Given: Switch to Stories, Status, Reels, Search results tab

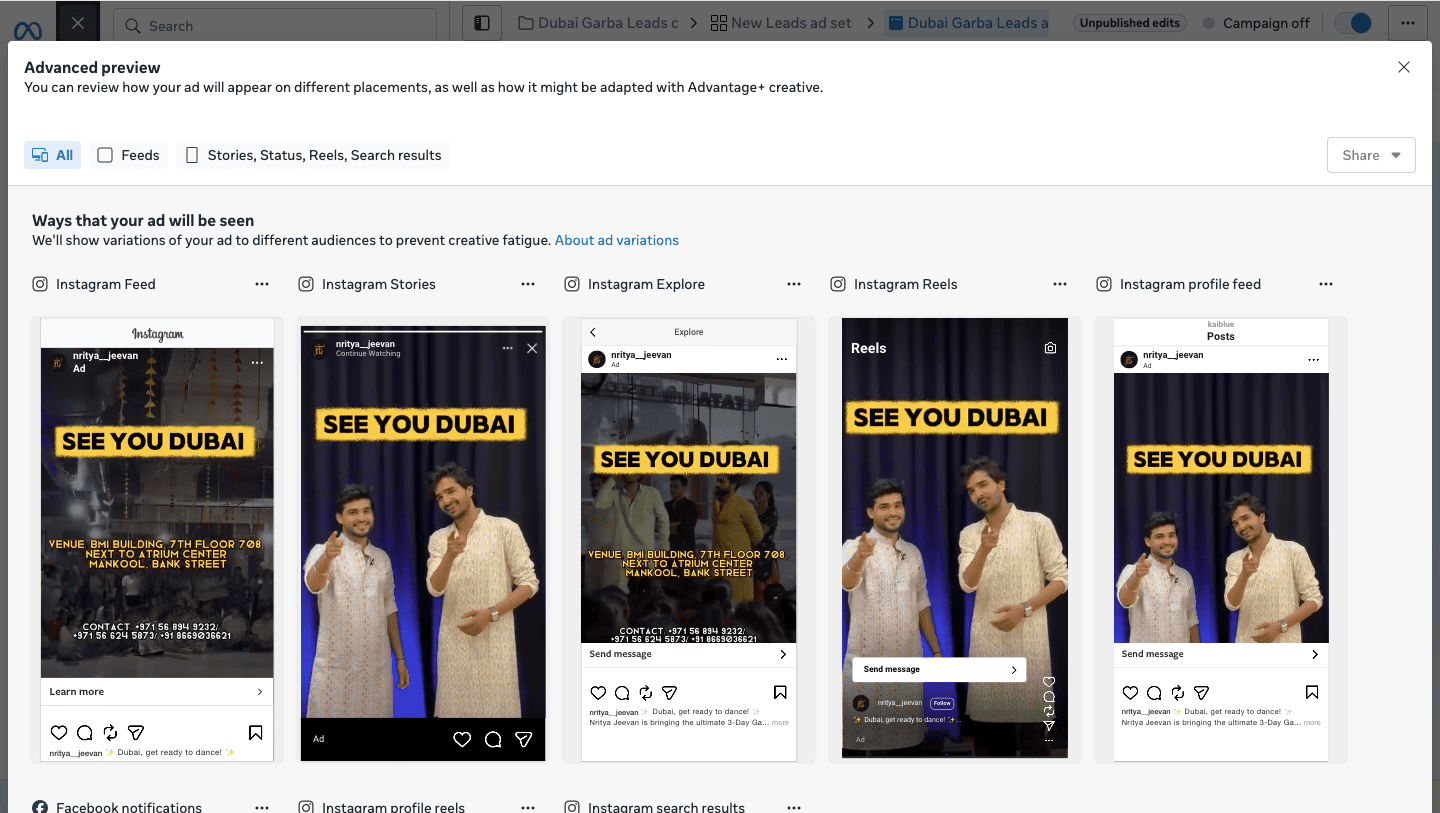Looking at the screenshot, I should [313, 155].
